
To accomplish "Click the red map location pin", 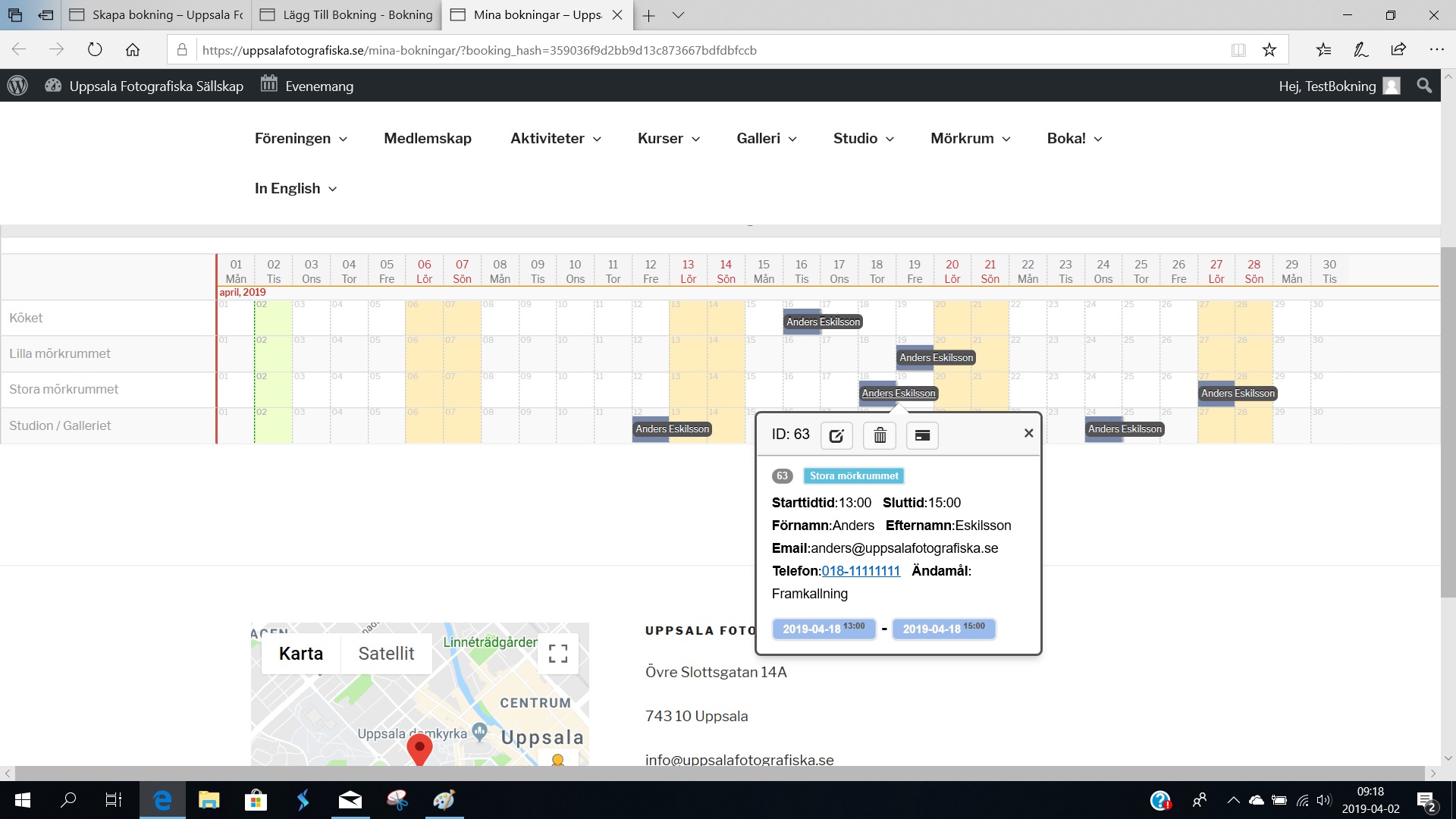I will point(419,749).
